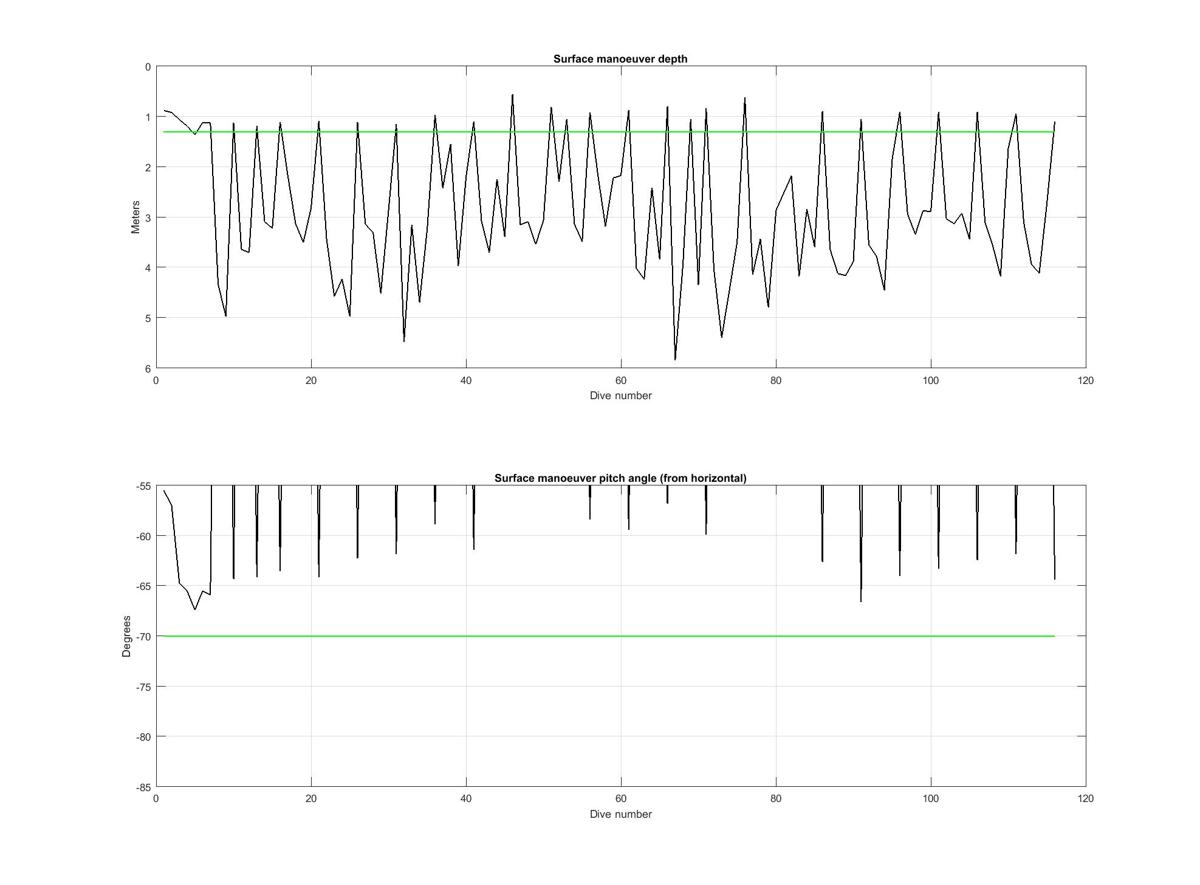Click the 120 tick below the pitch angle plot

[1086, 799]
